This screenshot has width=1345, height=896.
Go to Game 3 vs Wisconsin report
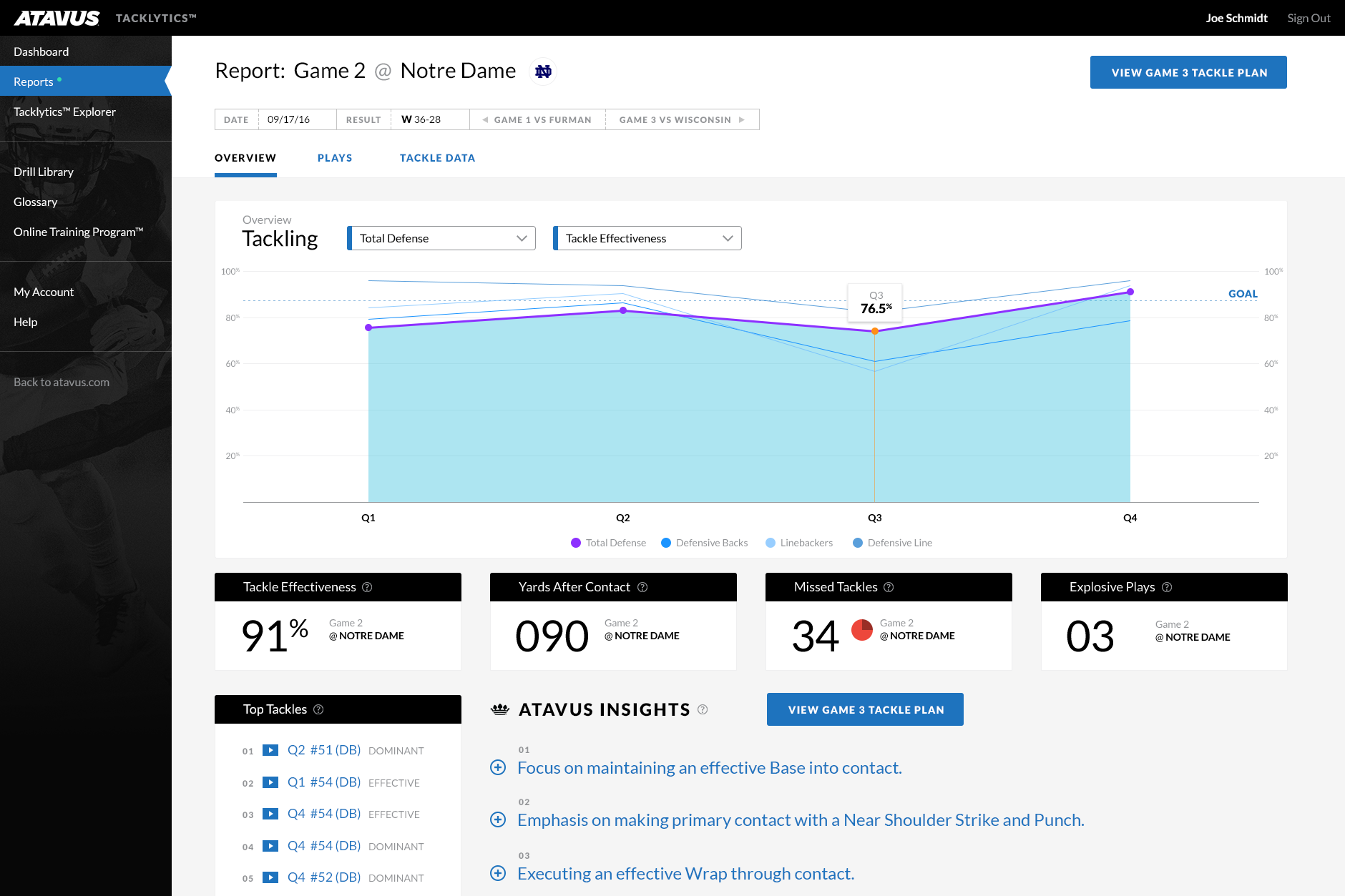682,119
